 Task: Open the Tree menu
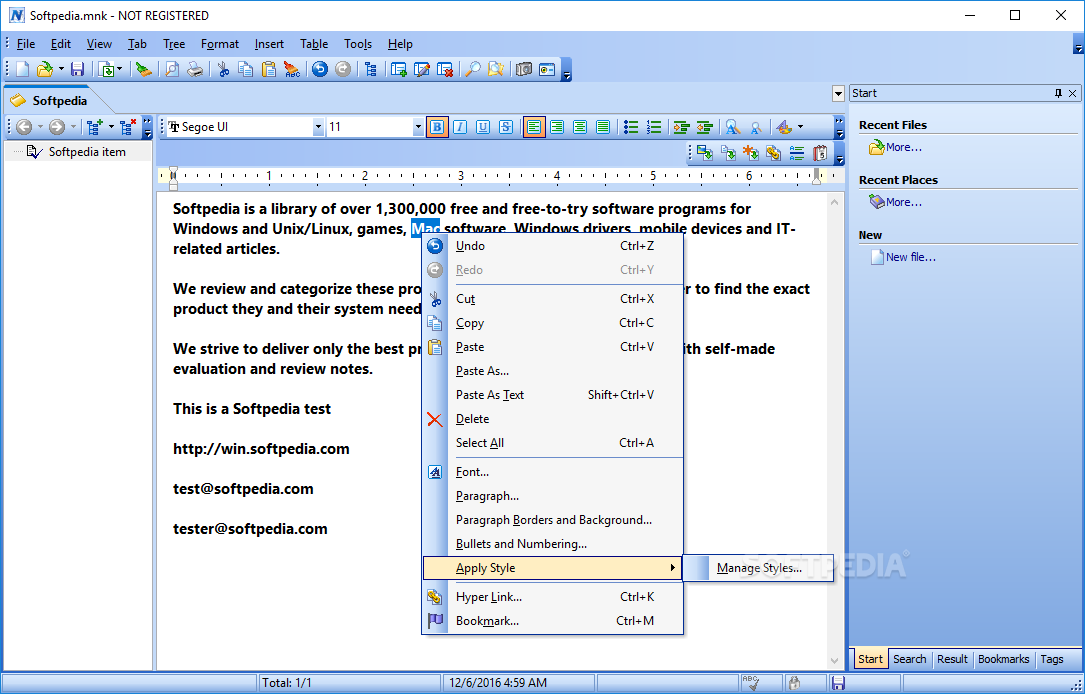pos(174,44)
